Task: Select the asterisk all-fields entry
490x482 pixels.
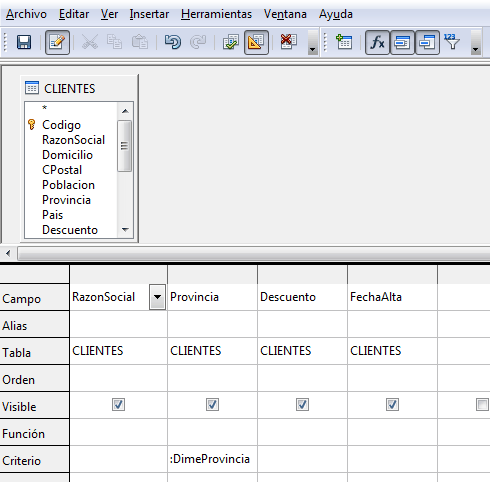Action: pyautogui.click(x=45, y=108)
